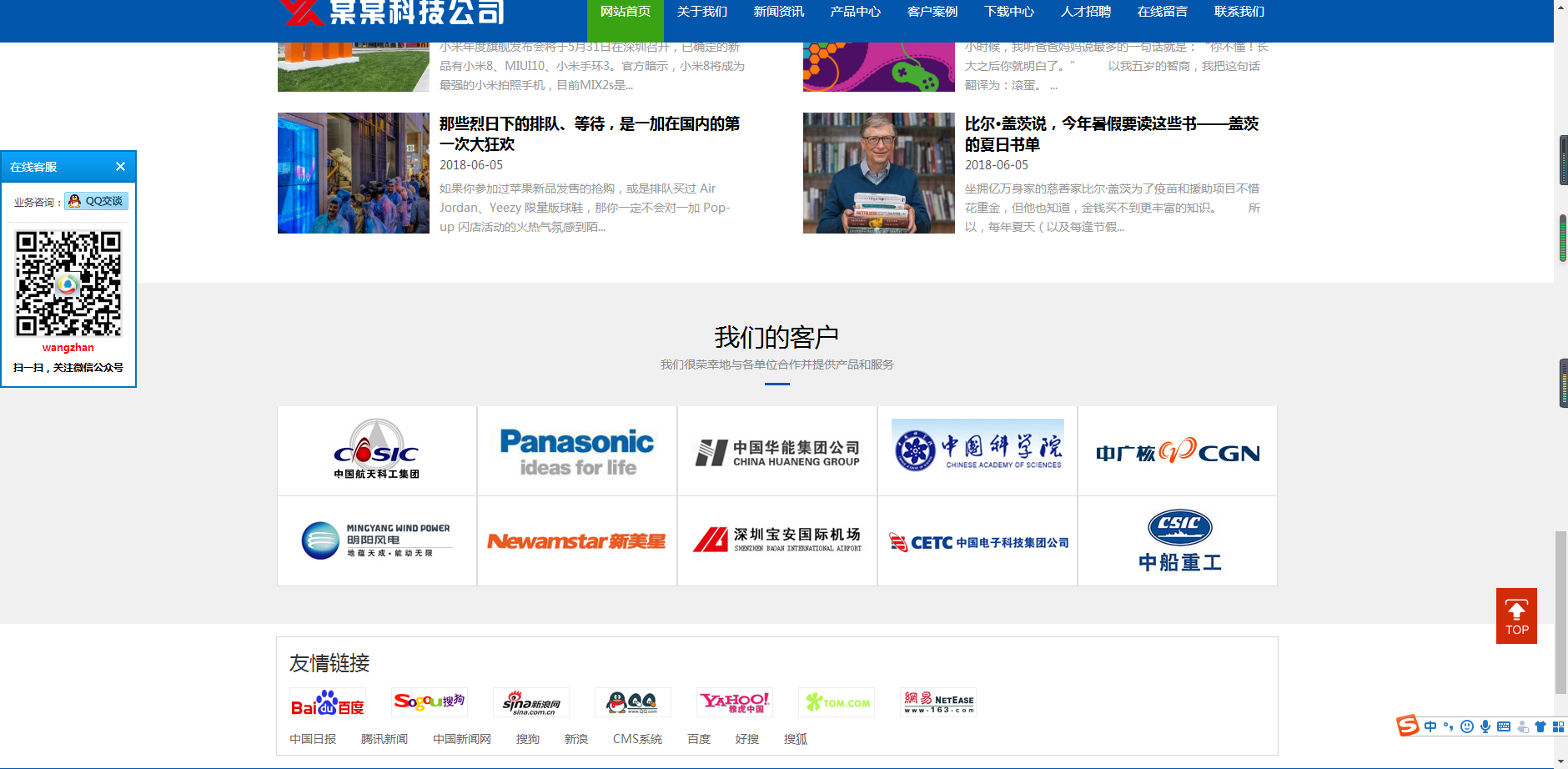
Task: Click the Bill Gates article thumbnail
Action: coord(879,173)
